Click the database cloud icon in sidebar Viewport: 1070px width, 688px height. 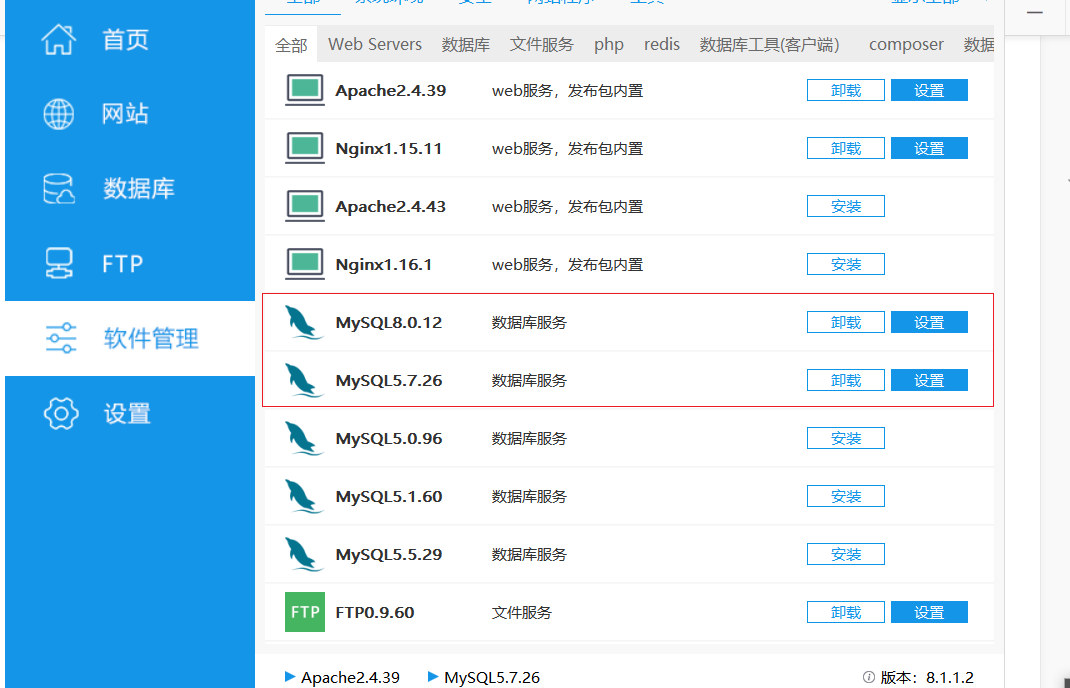point(59,188)
